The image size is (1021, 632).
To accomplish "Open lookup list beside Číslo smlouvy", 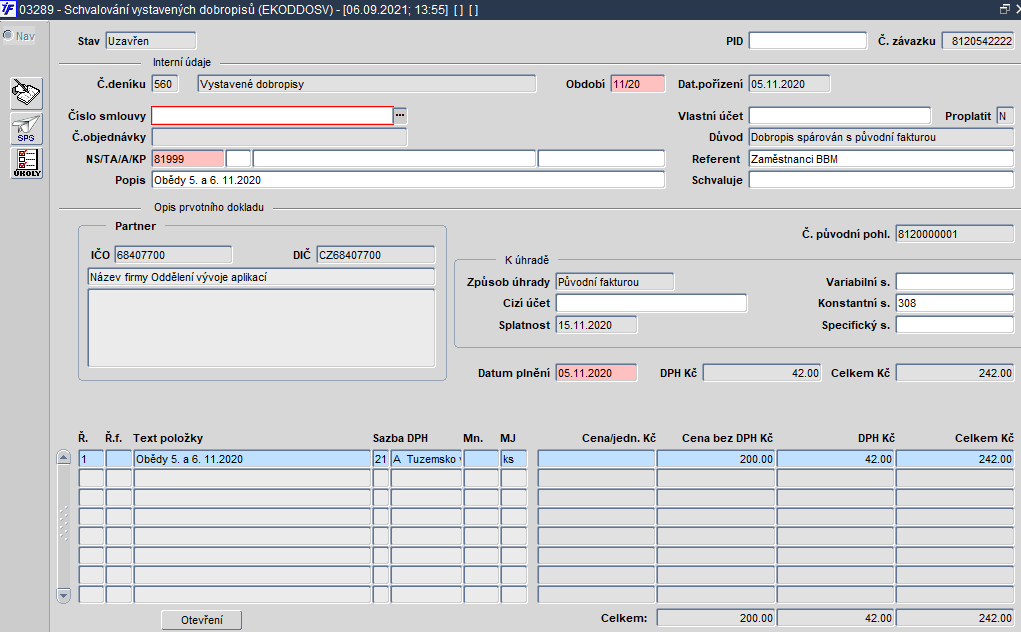I will click(401, 116).
